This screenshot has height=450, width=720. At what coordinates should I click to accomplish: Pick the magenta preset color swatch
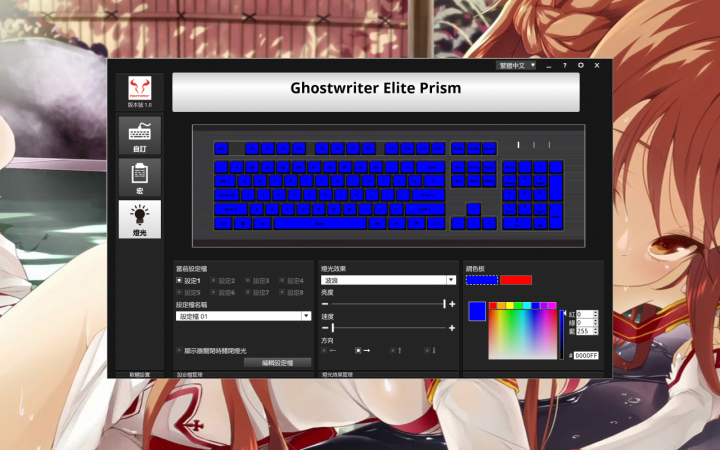[x=552, y=305]
